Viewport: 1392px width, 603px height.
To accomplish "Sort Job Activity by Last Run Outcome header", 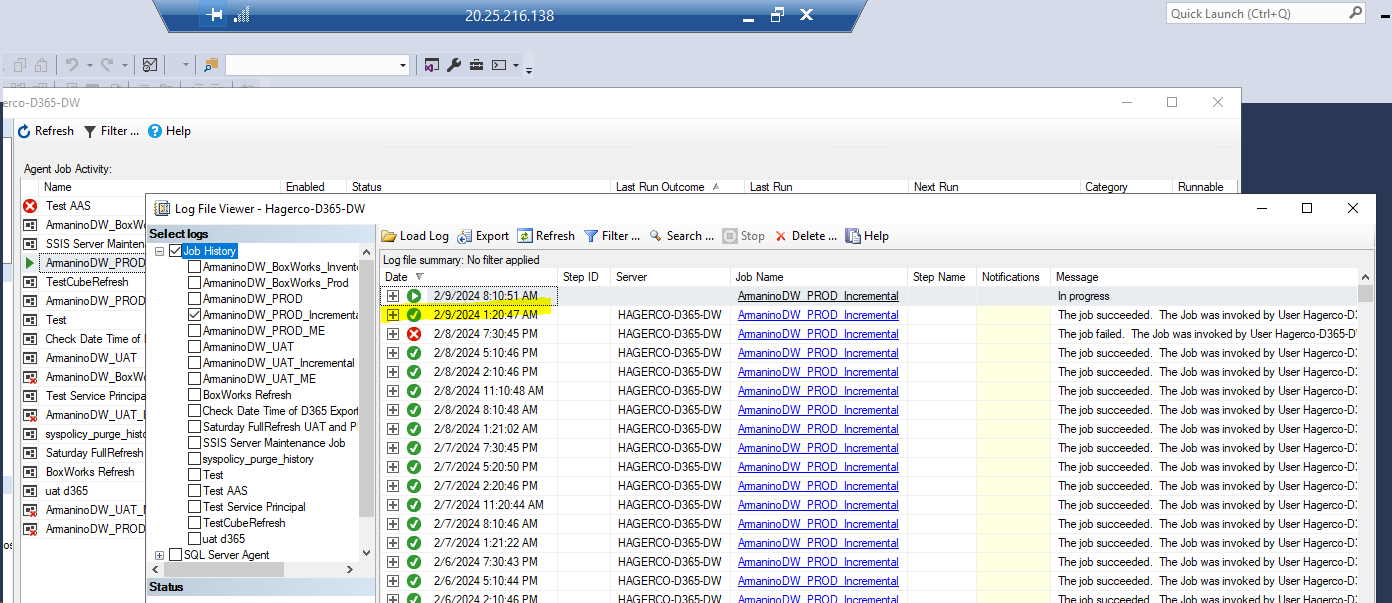I will tap(677, 187).
